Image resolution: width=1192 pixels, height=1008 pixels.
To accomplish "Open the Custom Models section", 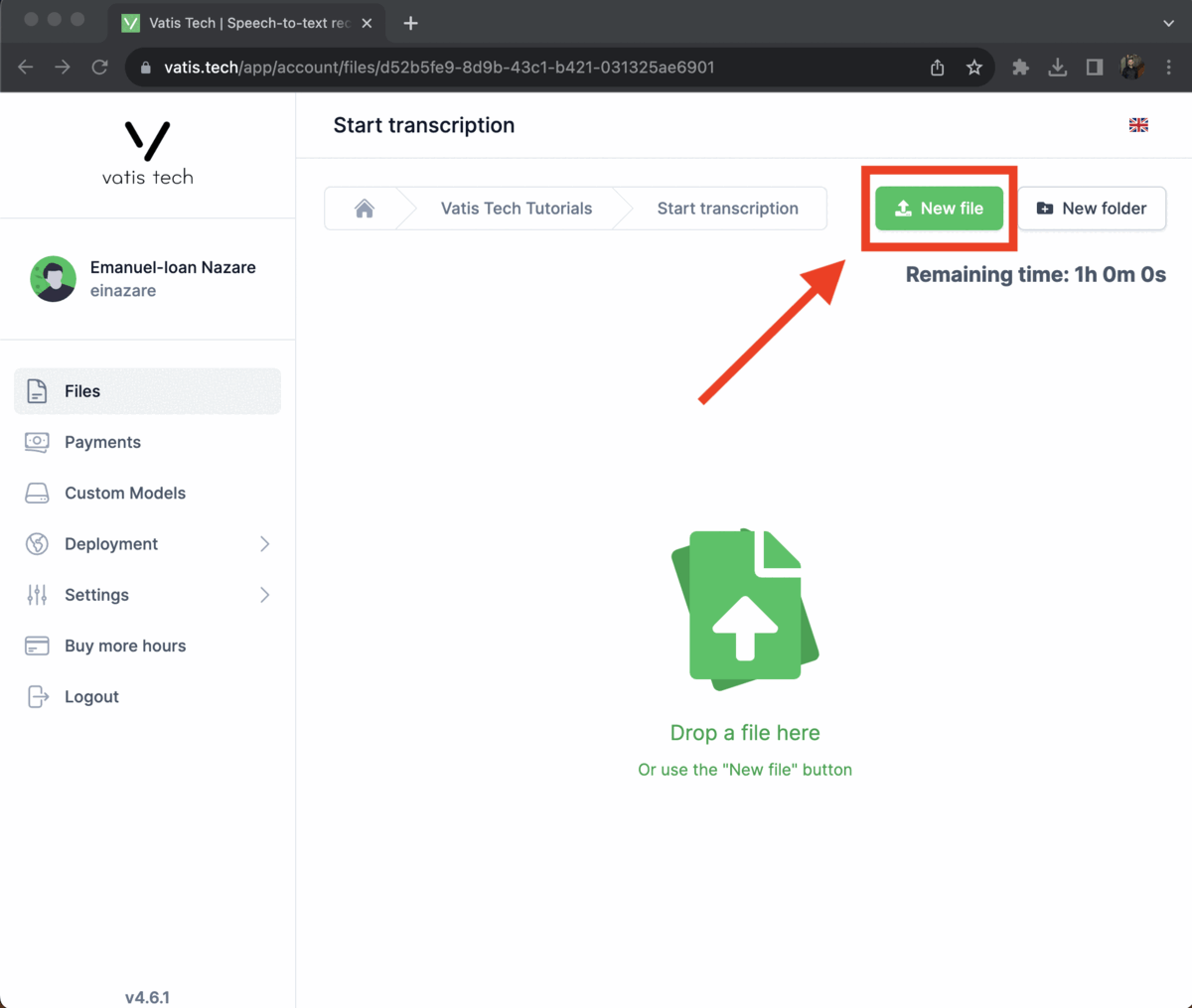I will point(147,493).
